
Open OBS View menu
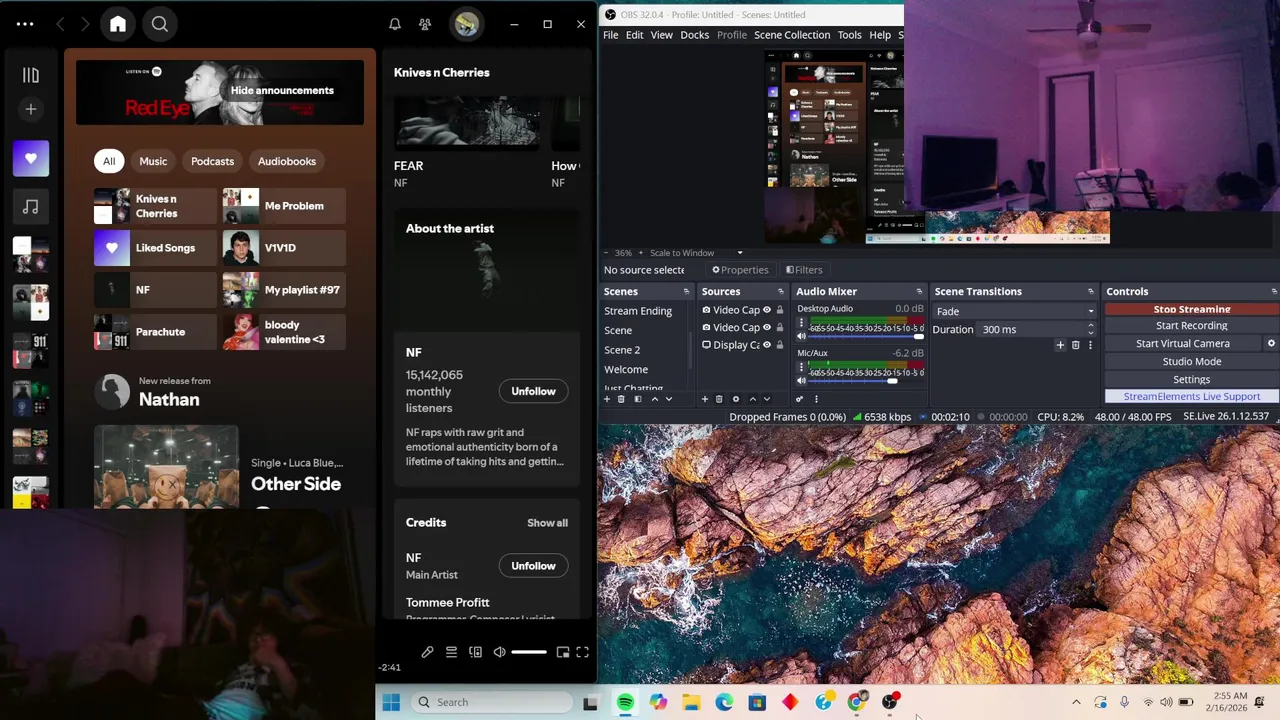click(x=661, y=35)
